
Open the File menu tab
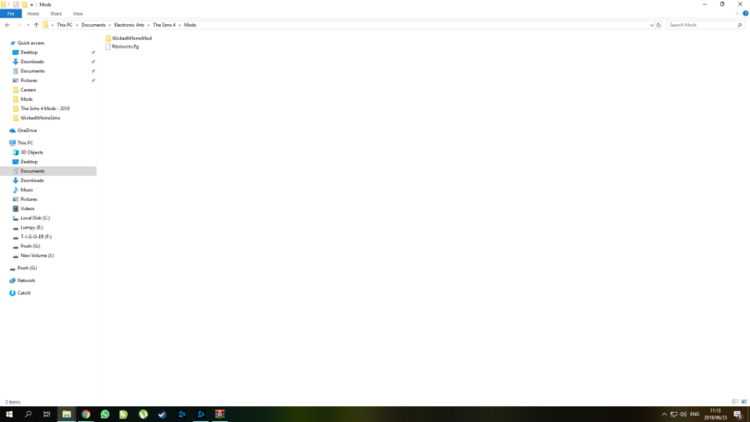pyautogui.click(x=11, y=13)
